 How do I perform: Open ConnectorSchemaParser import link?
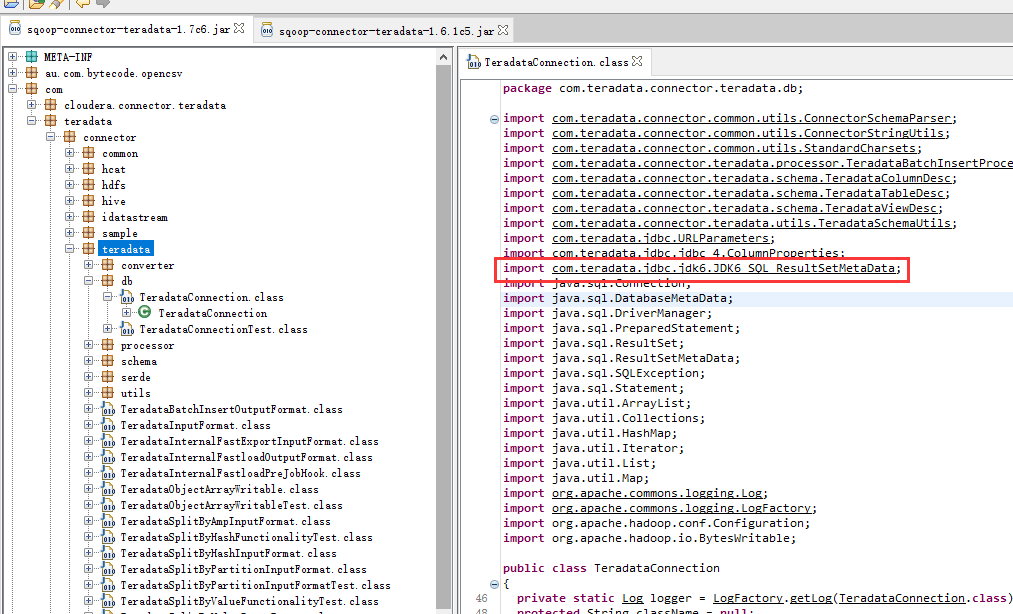[x=753, y=118]
